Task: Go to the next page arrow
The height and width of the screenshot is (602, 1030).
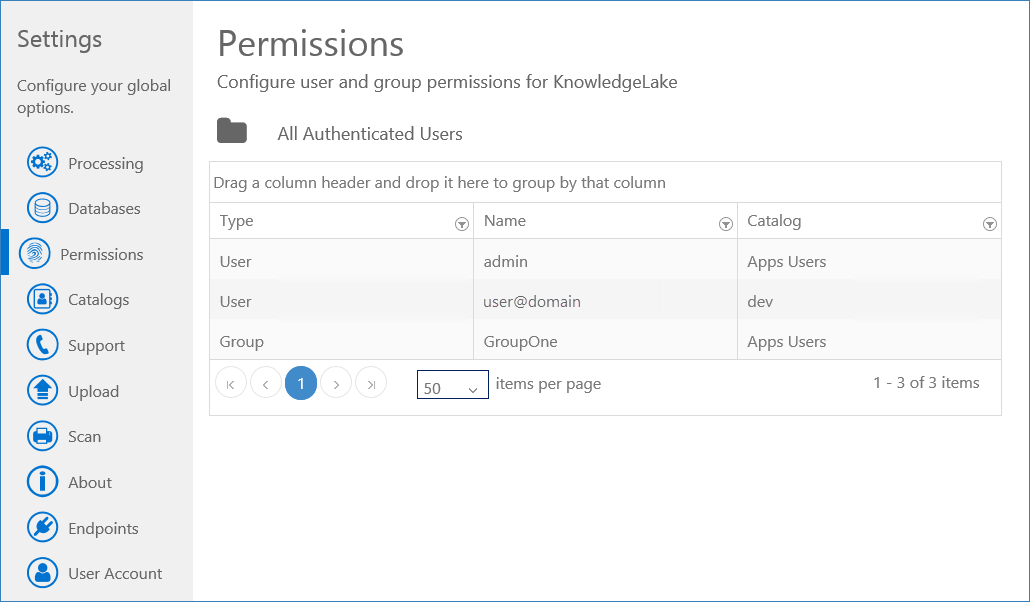Action: click(336, 384)
